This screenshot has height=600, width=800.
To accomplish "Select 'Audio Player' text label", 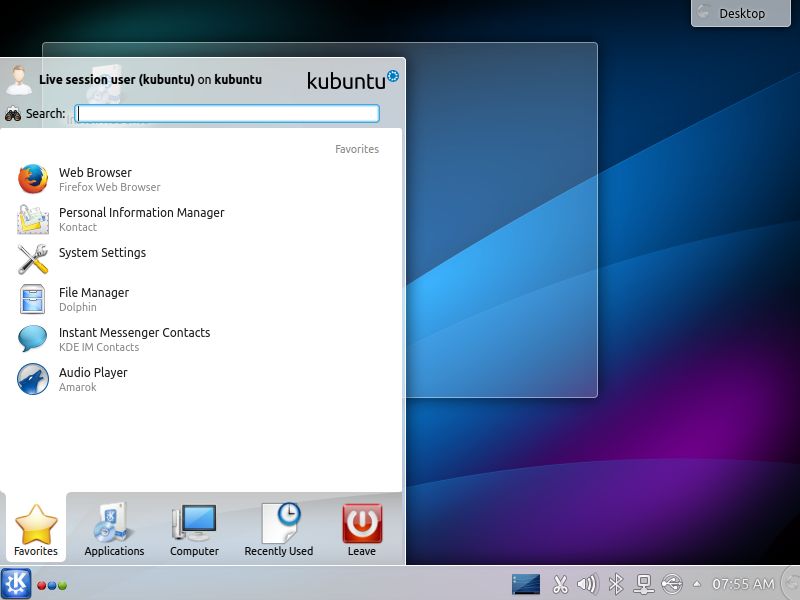I will point(93,373).
